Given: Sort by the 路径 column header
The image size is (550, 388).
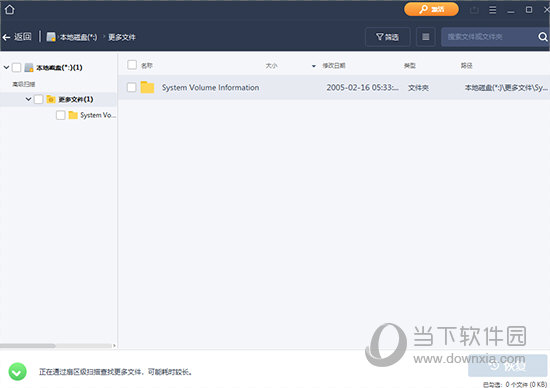Looking at the screenshot, I should tap(466, 66).
